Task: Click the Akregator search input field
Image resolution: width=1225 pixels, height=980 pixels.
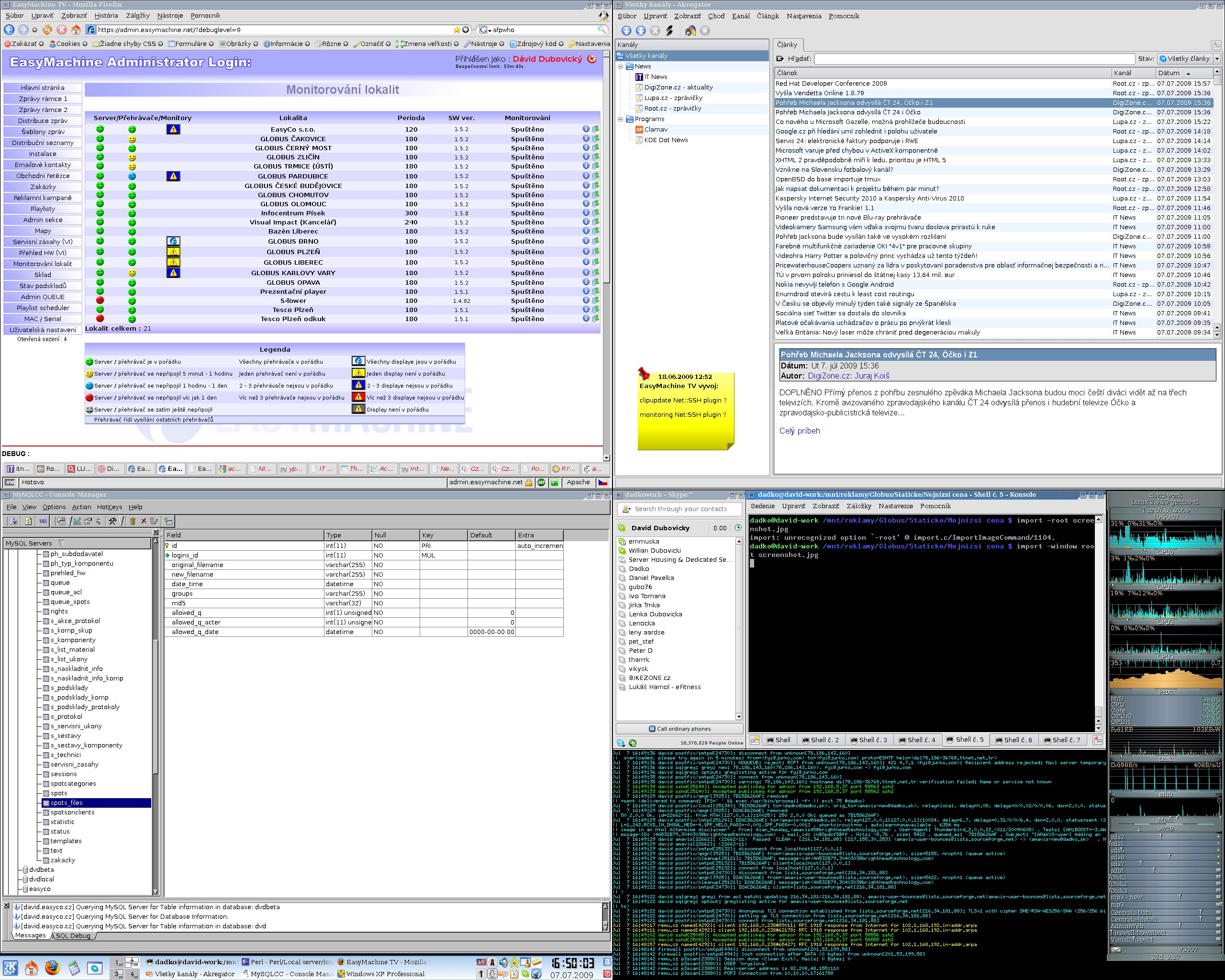Action: [973, 58]
